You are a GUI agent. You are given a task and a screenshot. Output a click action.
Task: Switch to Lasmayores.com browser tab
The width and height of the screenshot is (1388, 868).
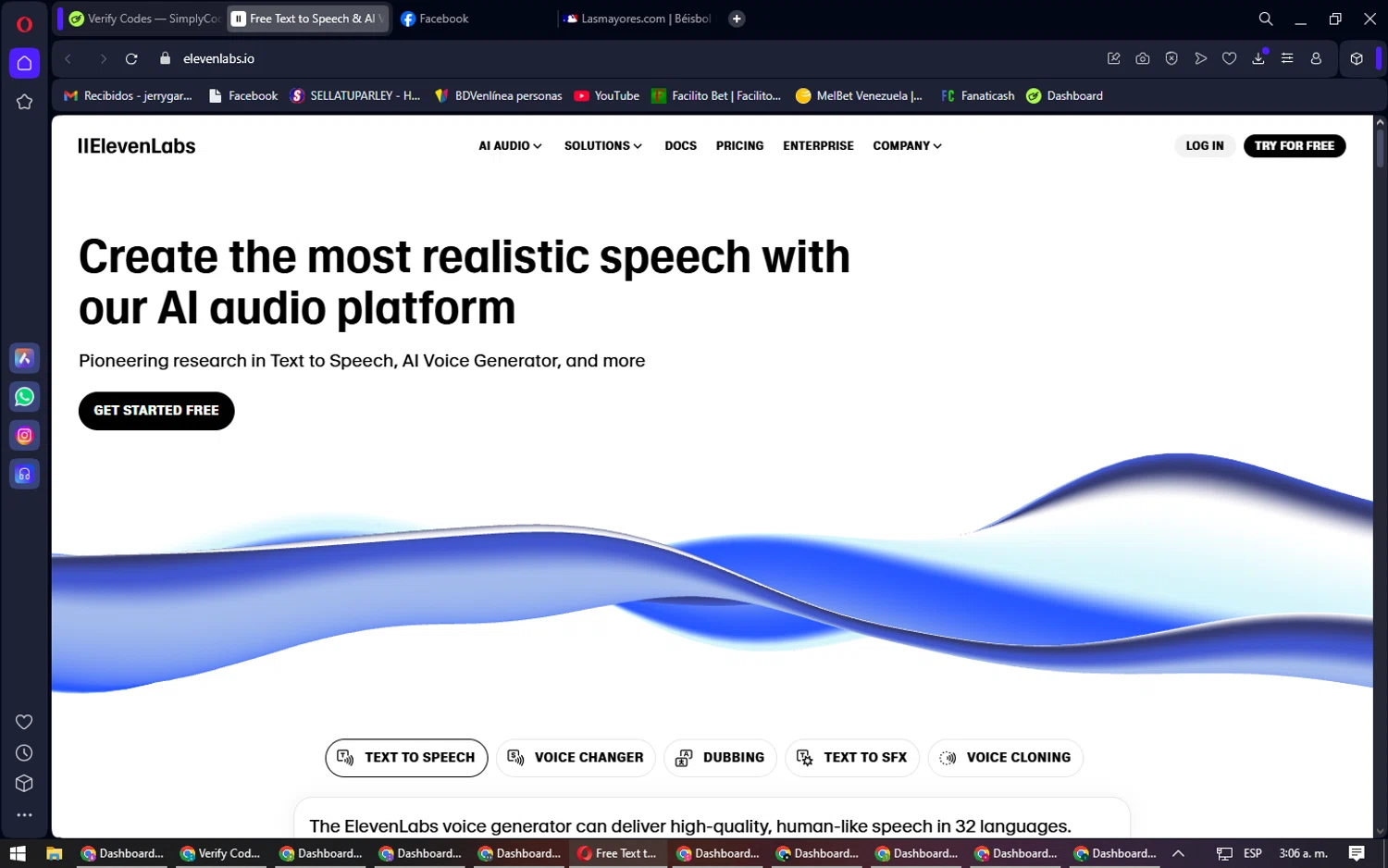(x=638, y=19)
